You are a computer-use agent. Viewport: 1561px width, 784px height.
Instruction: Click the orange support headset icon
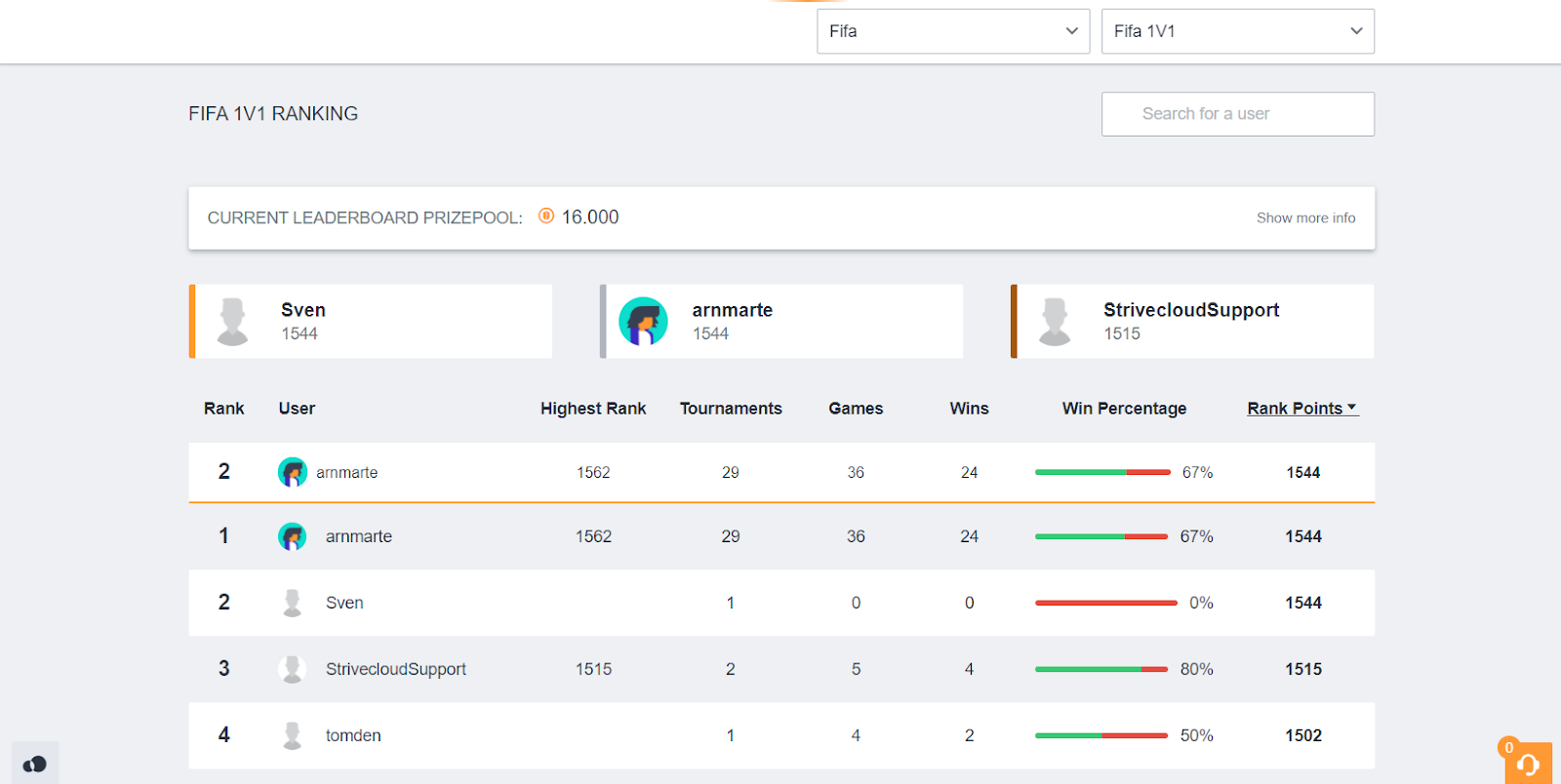(1528, 764)
